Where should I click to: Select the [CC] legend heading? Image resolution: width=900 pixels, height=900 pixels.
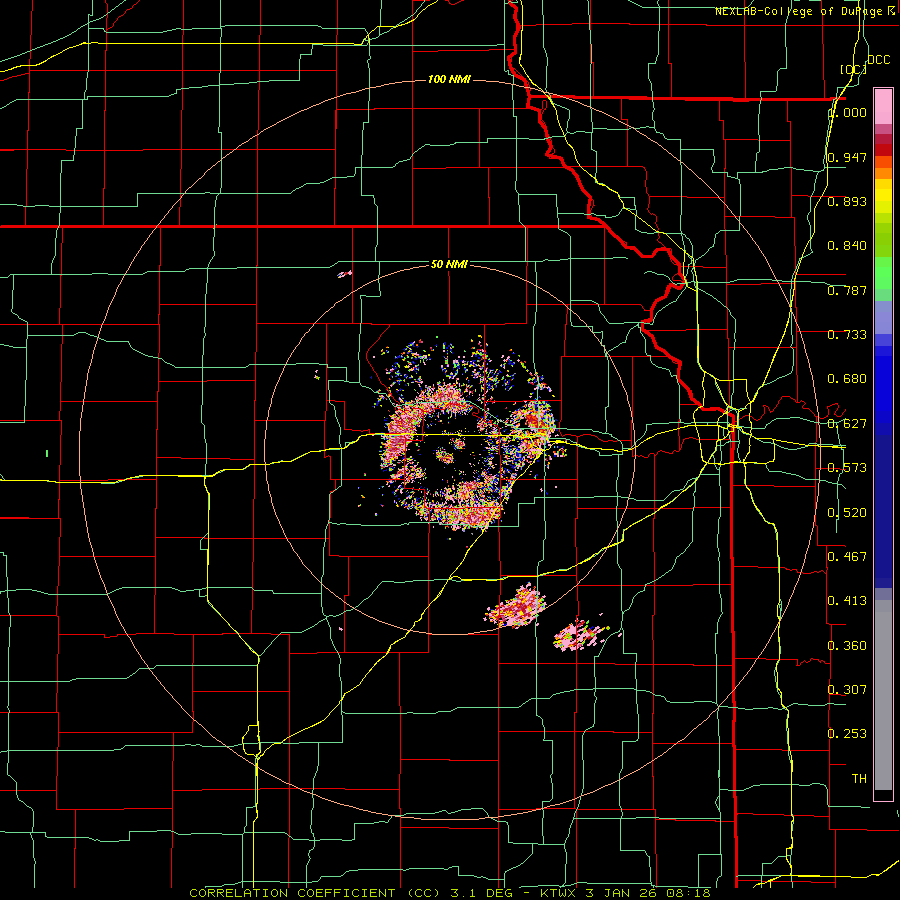tap(853, 69)
